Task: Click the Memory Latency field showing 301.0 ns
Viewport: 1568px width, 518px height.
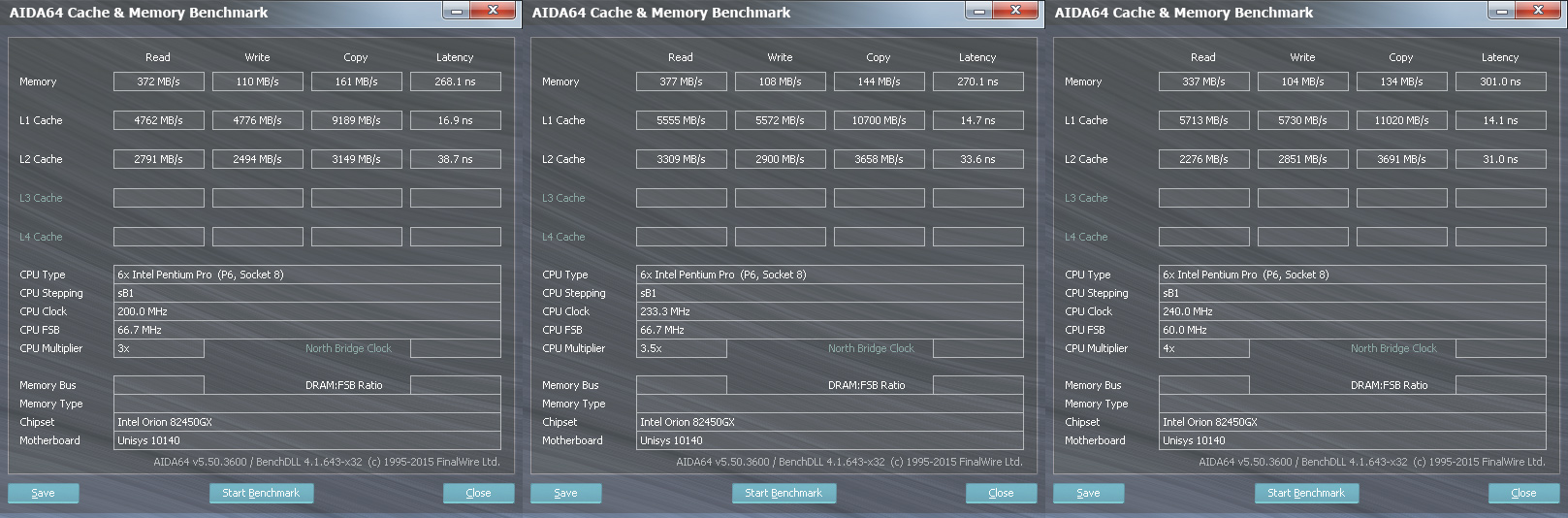Action: (1500, 81)
